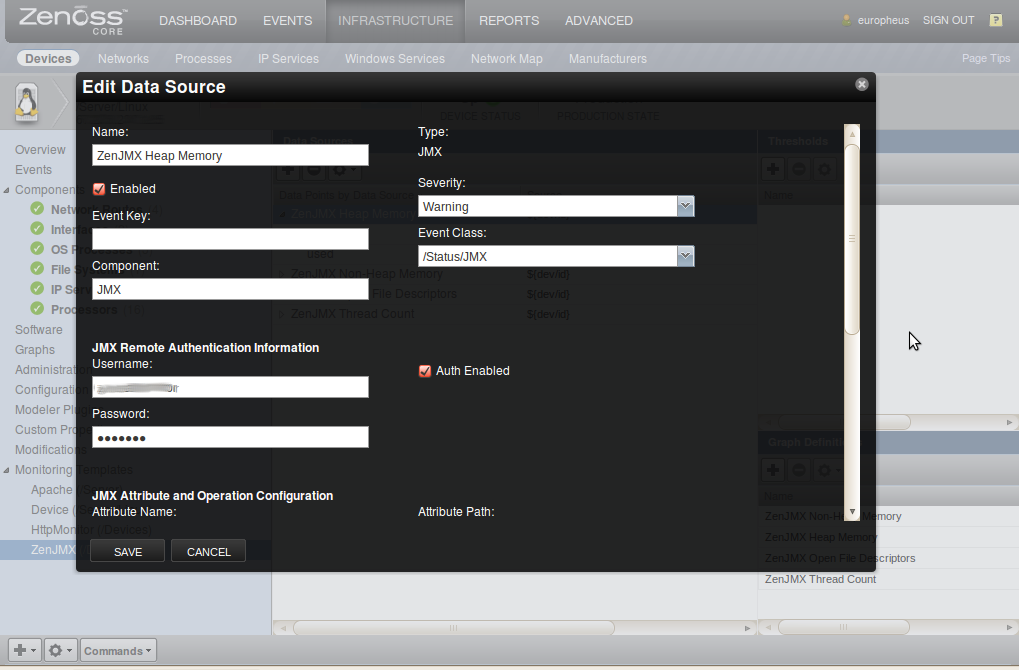Click the data sources horizontal scrollbar thumb
1019x670 pixels.
(453, 628)
